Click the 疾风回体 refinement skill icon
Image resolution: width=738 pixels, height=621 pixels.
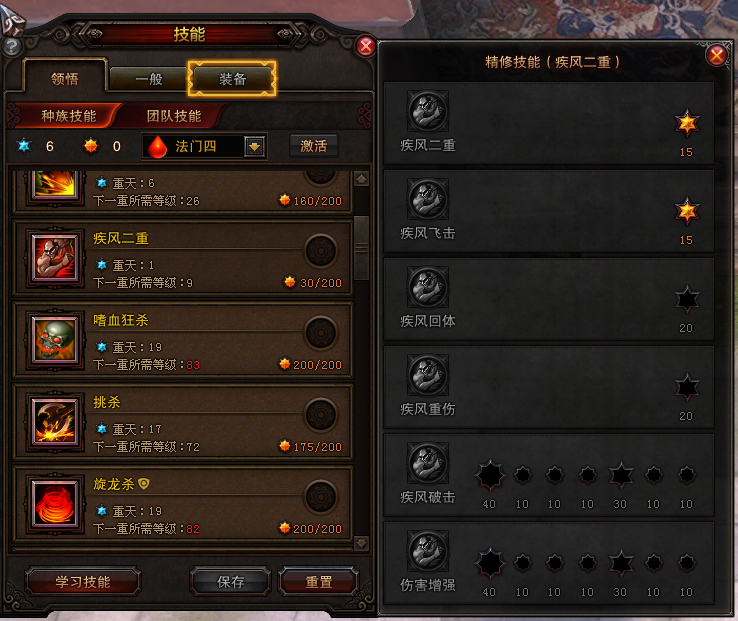click(428, 287)
